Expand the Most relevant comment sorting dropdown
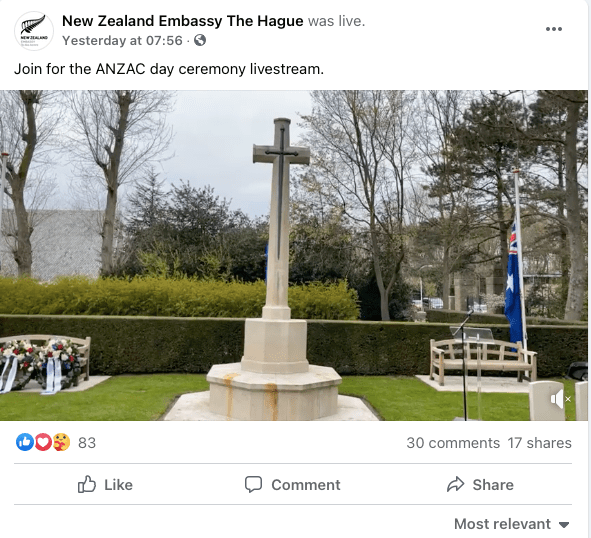Screen dimensions: 591x538 pos(511,524)
